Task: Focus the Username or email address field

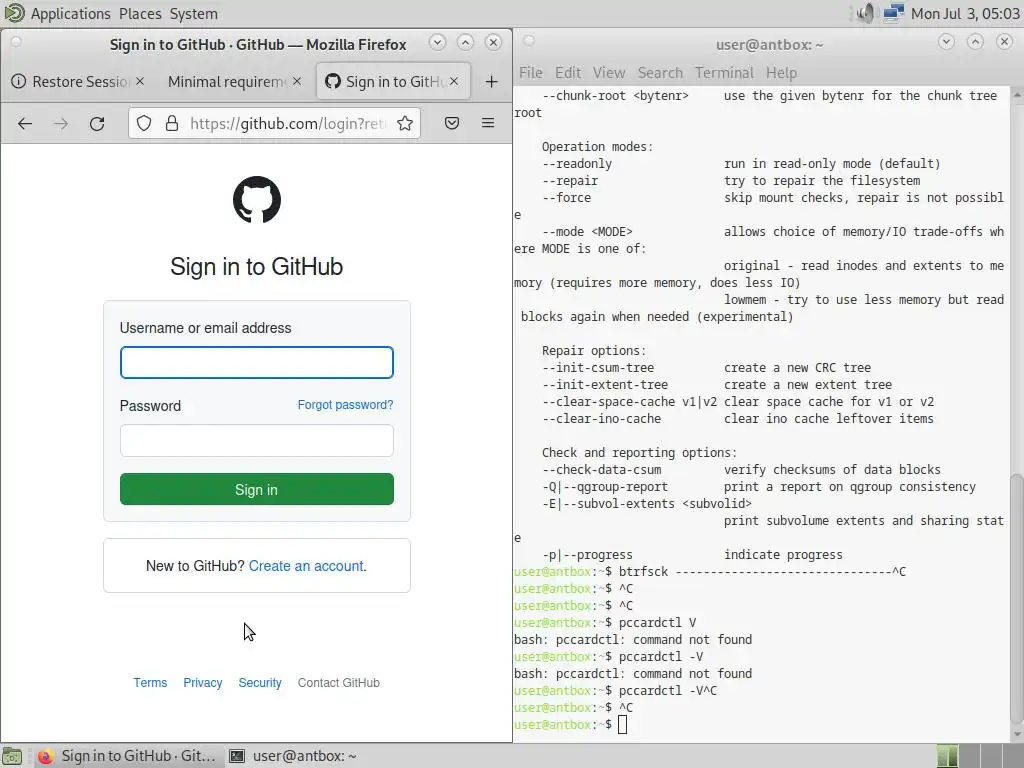Action: point(257,362)
